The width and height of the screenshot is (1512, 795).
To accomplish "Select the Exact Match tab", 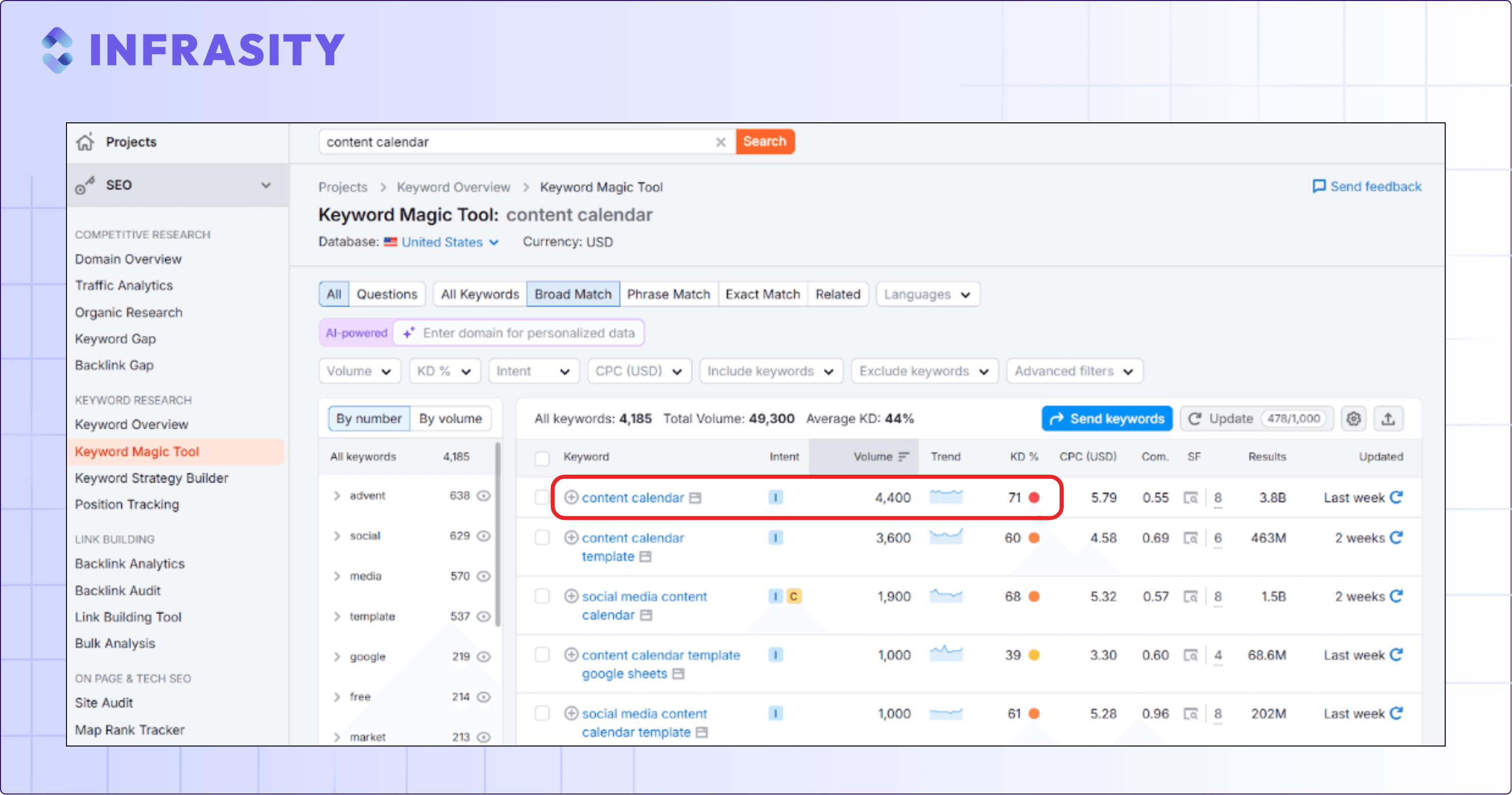I will pyautogui.click(x=763, y=294).
